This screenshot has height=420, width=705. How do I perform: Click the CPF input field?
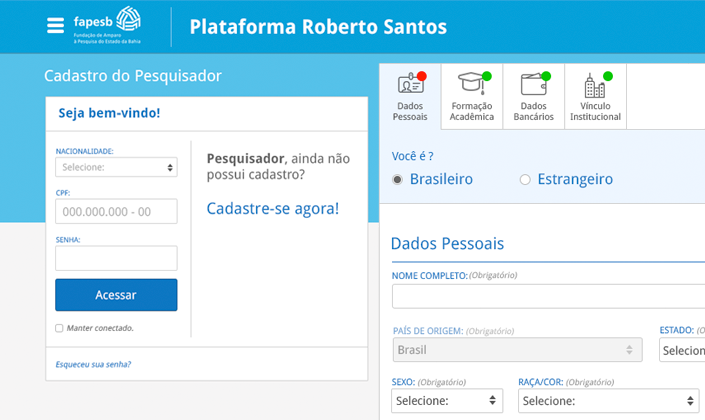[x=116, y=211]
